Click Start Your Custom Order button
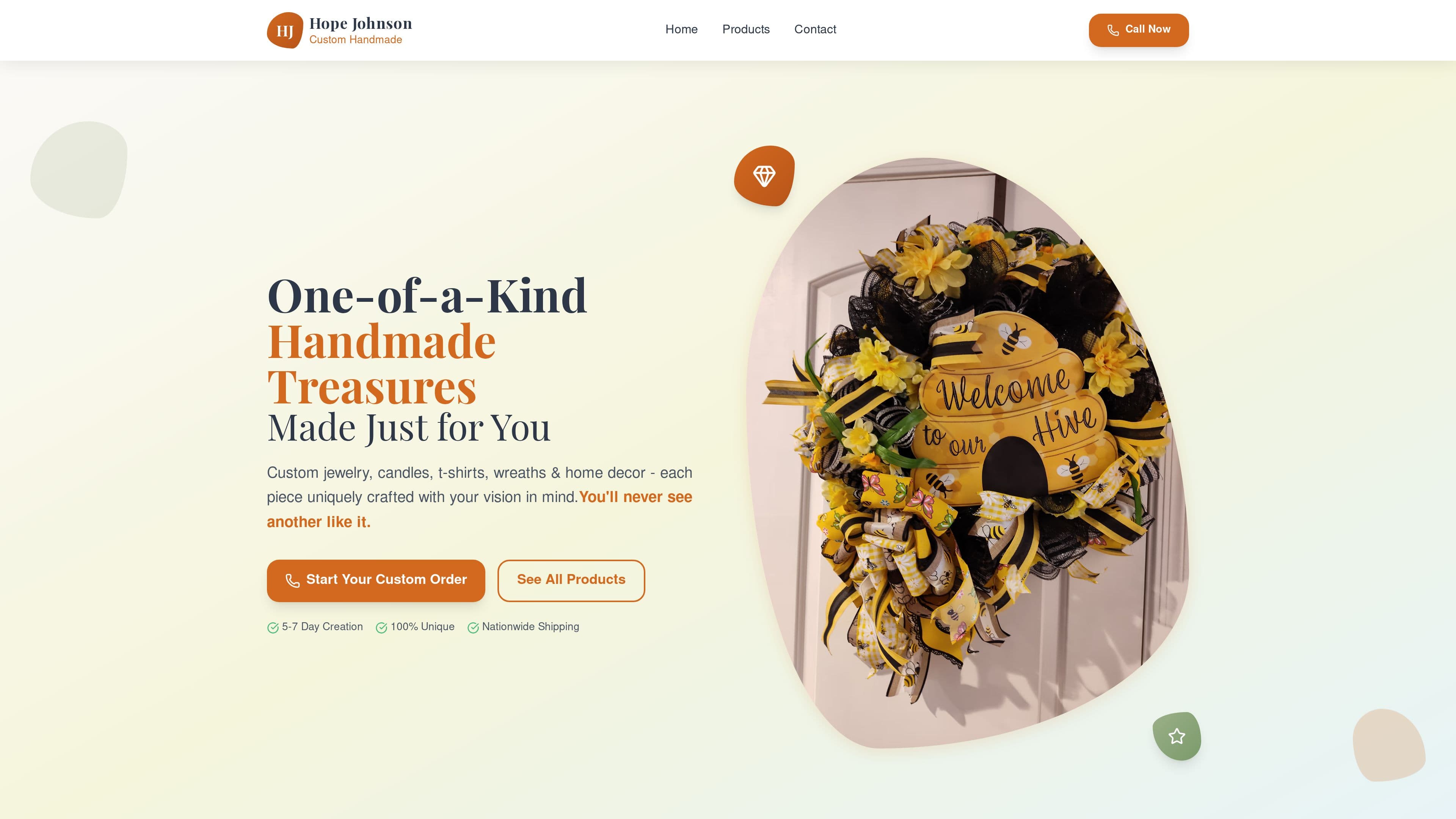Viewport: 1456px width, 819px height. pos(376,581)
